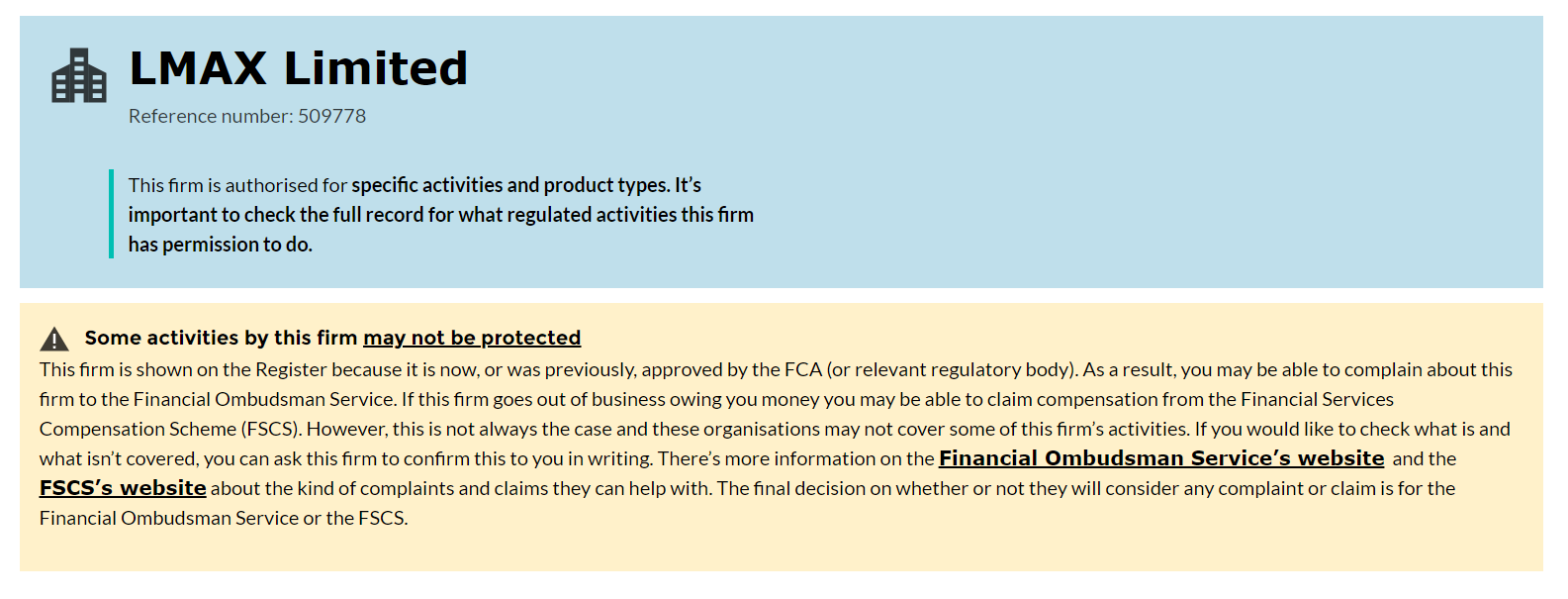This screenshot has height=599, width=1568.
Task: Click the LMAX Limited heading
Action: [x=299, y=68]
